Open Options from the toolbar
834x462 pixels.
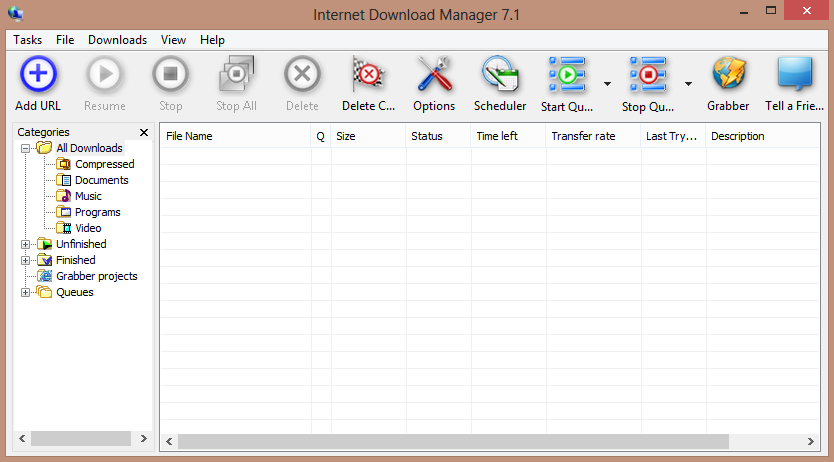coord(434,74)
